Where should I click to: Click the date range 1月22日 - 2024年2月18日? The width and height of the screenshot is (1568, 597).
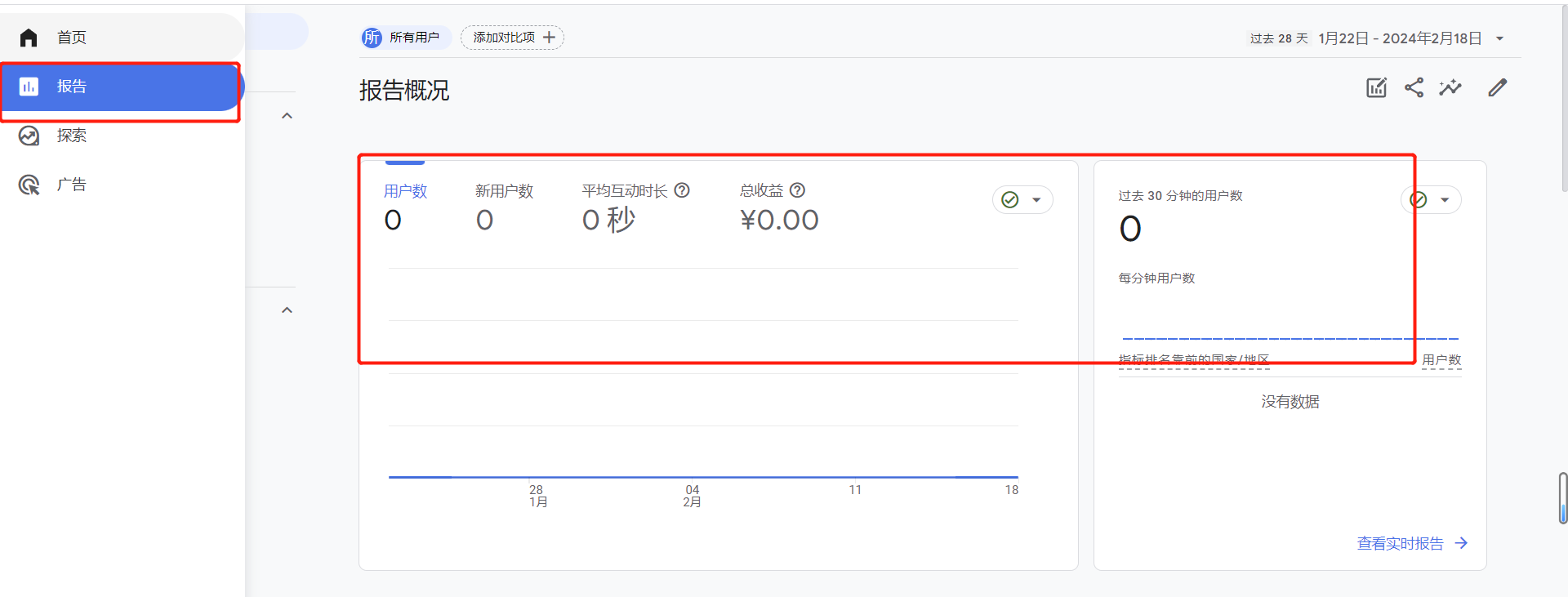pos(1400,38)
